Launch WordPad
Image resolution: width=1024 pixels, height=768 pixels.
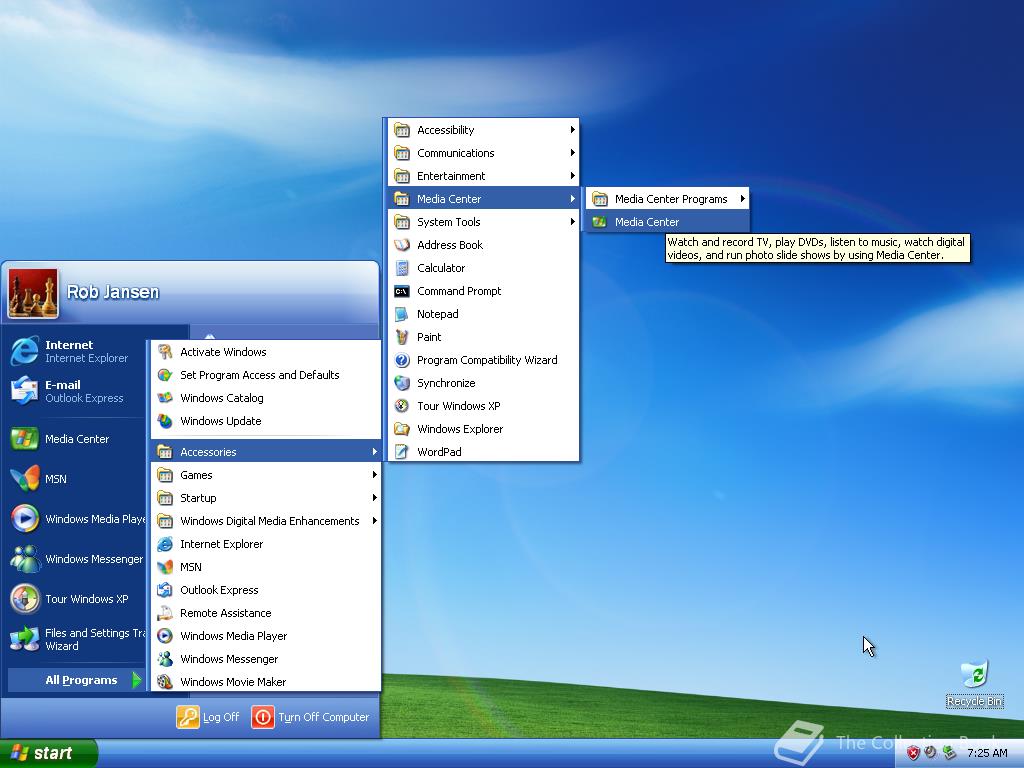click(x=483, y=452)
